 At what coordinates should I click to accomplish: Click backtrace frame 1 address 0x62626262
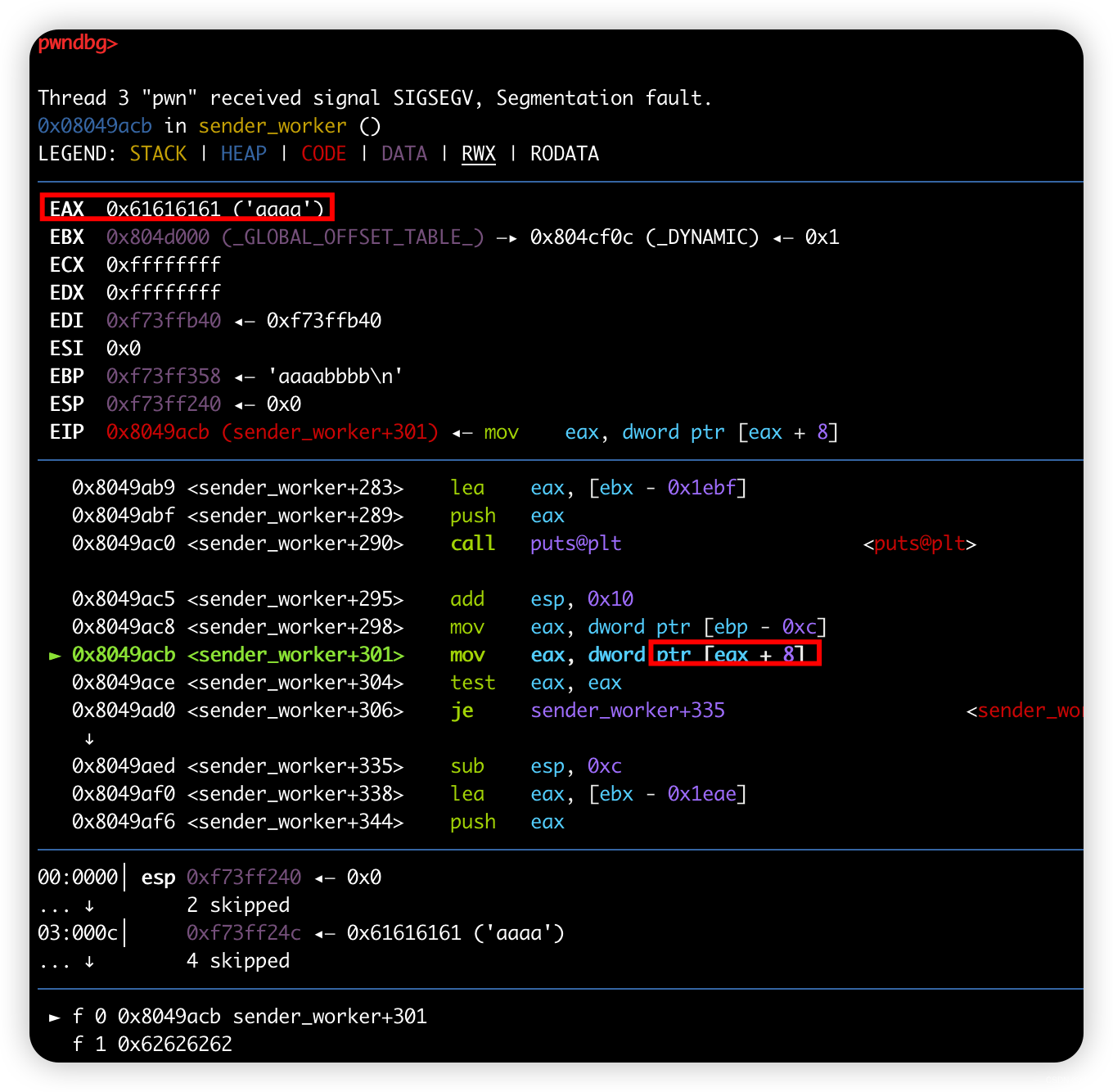point(175,1045)
